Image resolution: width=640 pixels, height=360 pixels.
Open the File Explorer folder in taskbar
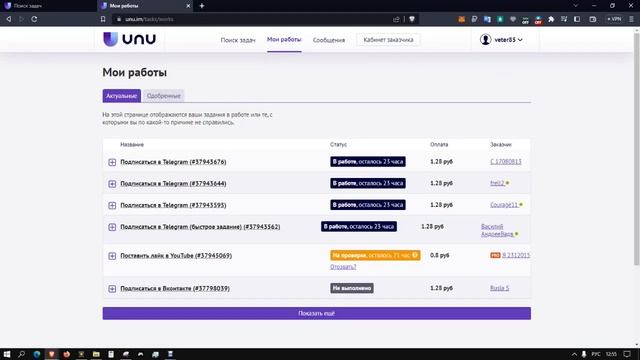96,354
